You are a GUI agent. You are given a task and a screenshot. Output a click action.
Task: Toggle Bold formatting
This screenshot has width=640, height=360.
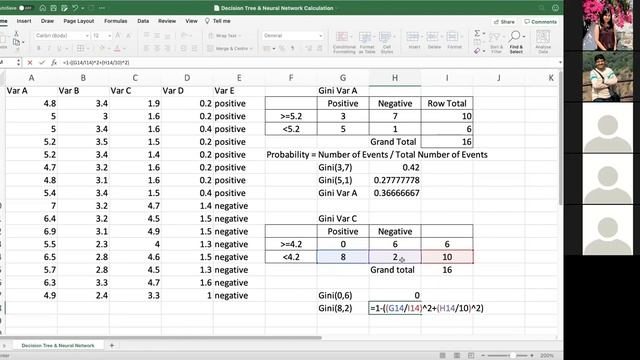click(39, 49)
